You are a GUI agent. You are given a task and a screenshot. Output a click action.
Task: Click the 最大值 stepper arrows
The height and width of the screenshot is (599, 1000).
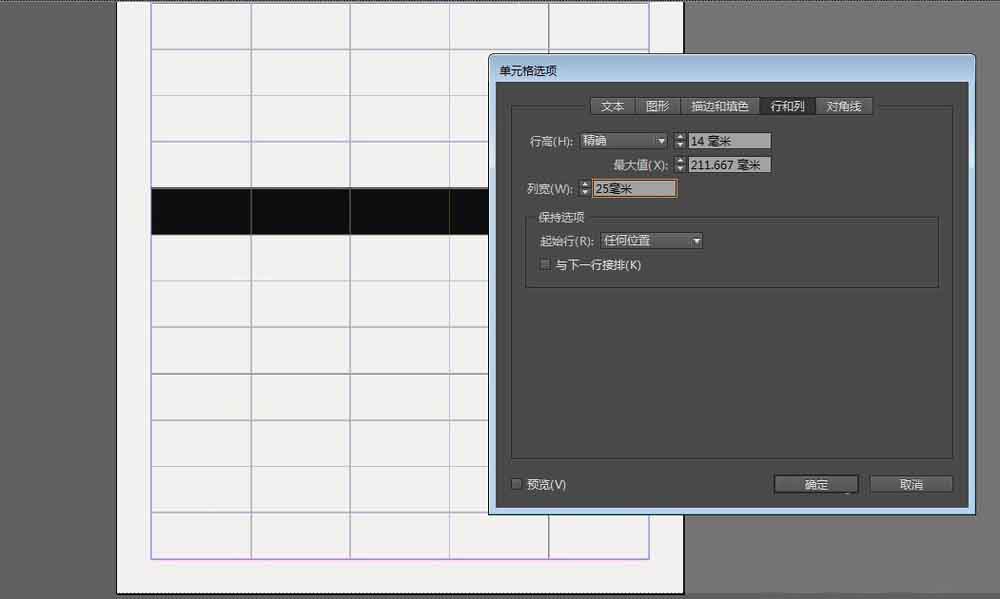point(680,165)
